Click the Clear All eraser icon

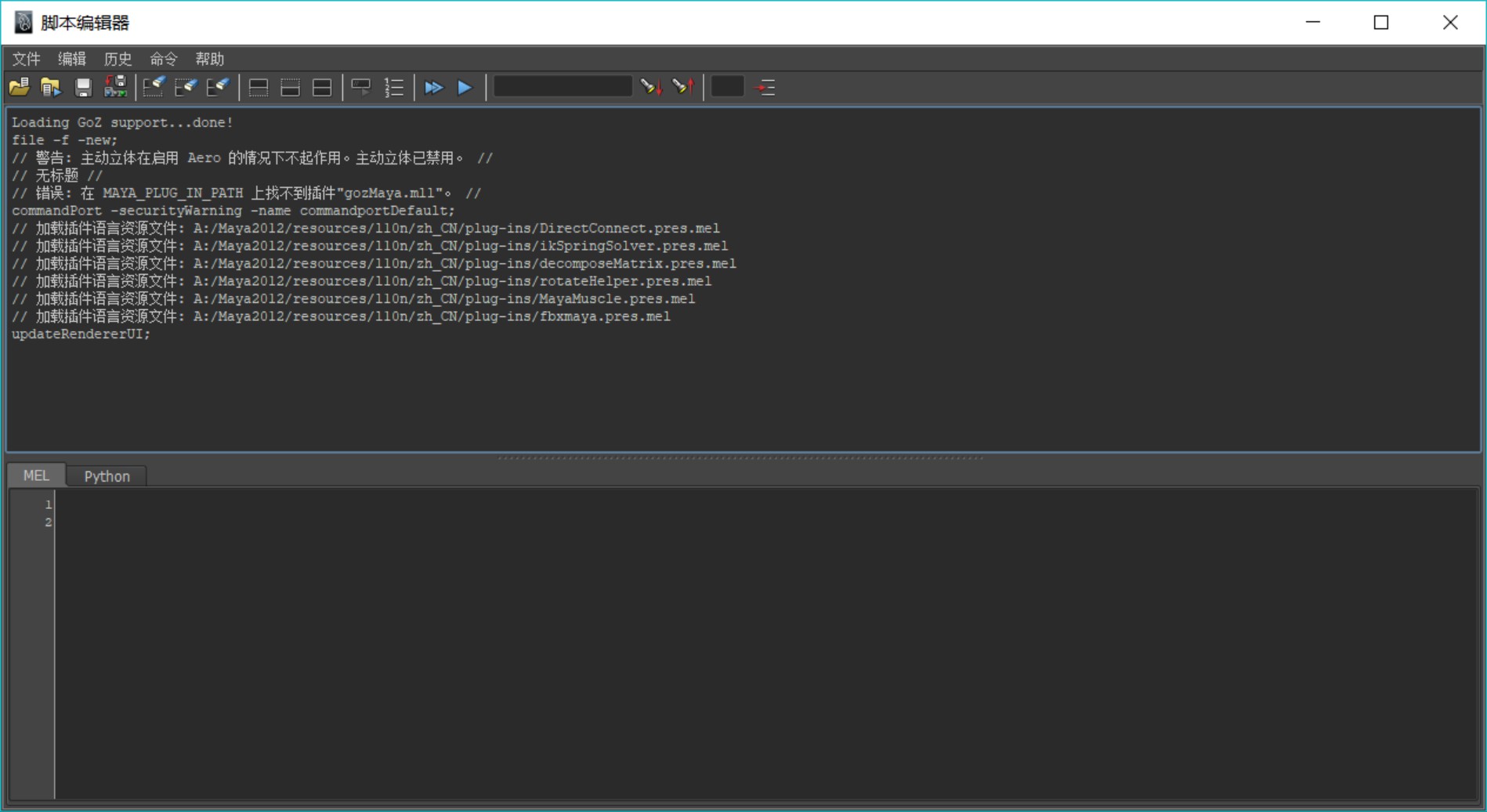tap(218, 87)
